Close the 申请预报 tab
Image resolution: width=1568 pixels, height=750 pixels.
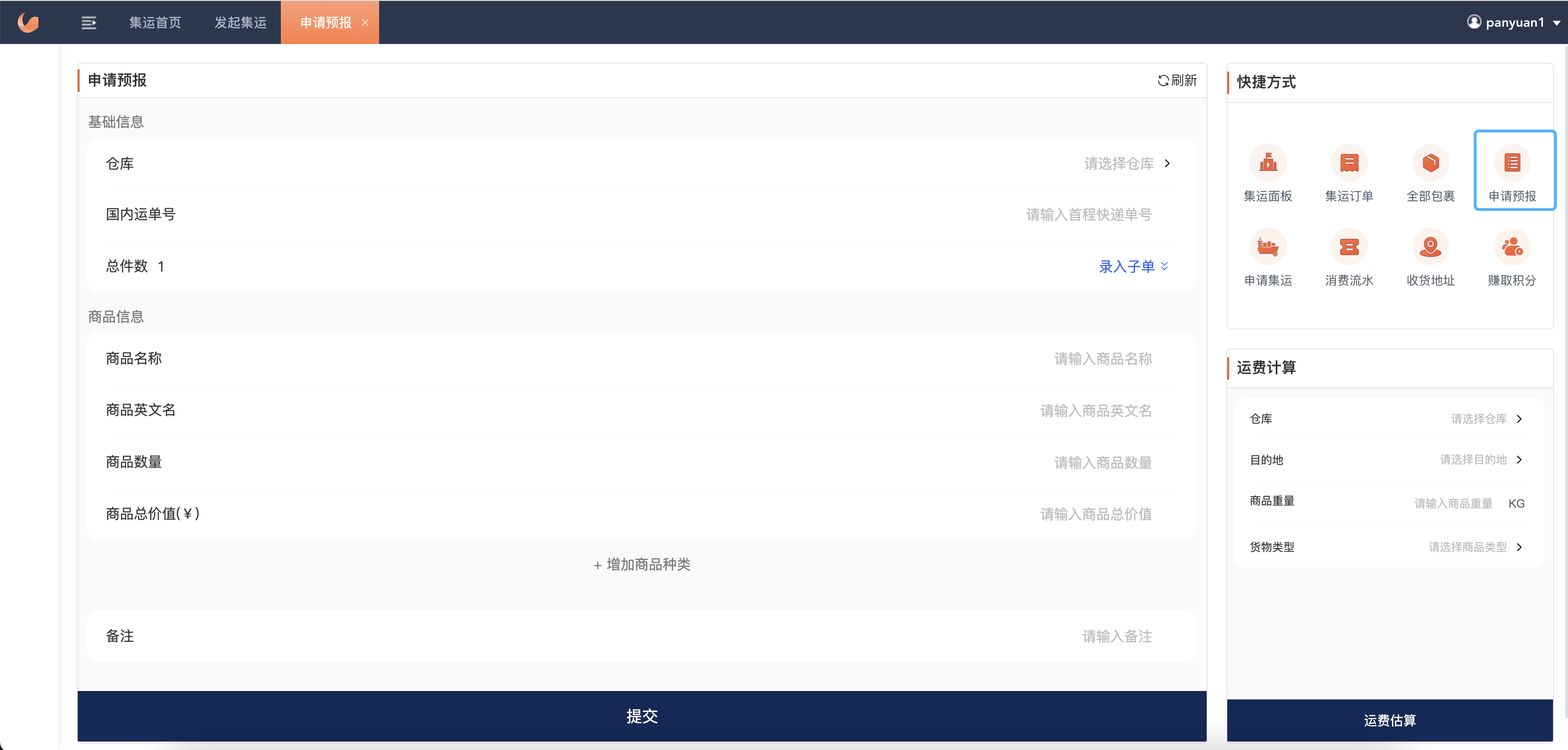[365, 22]
